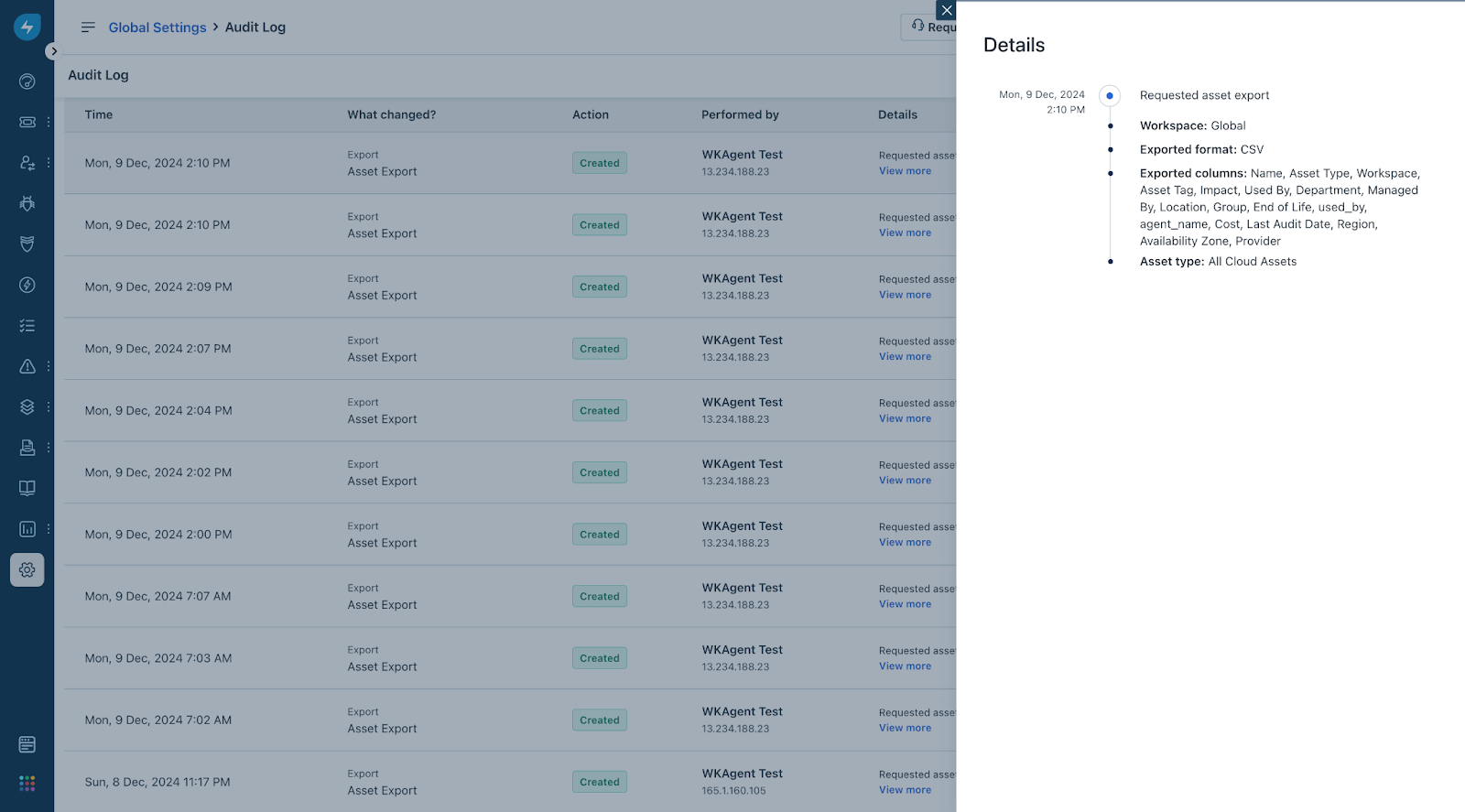Open the lightning circle icon in sidebar
This screenshot has height=812, width=1465.
click(27, 285)
